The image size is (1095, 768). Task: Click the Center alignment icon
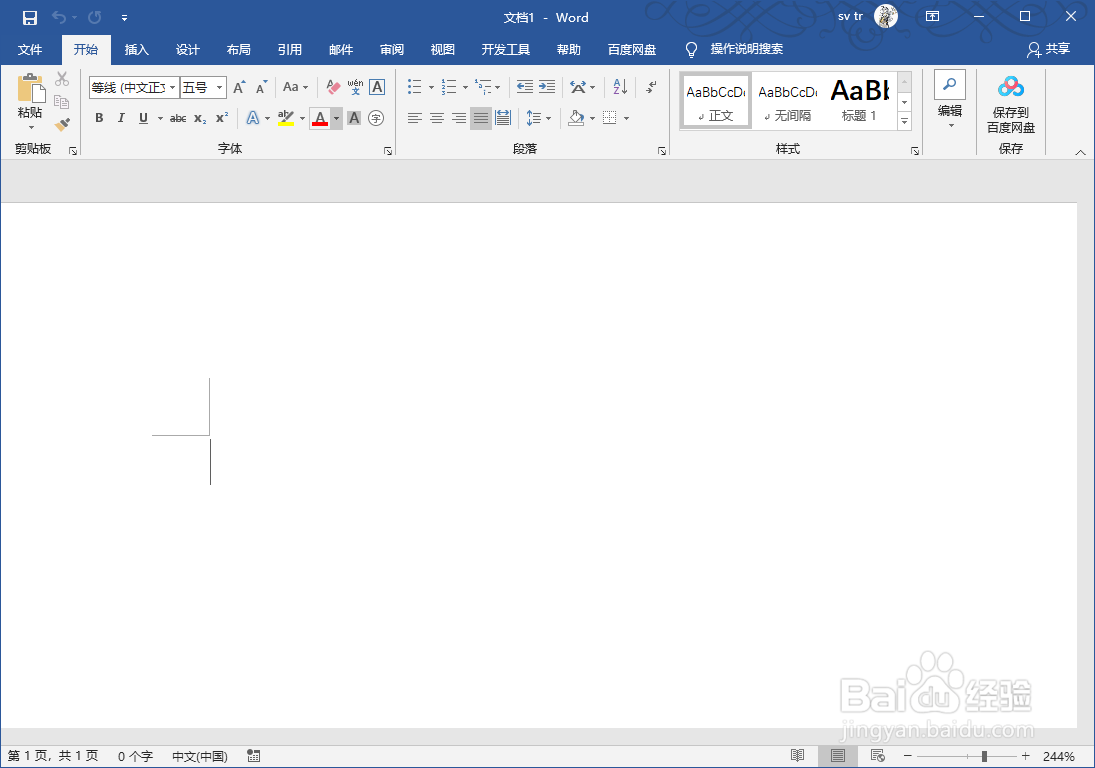click(437, 118)
